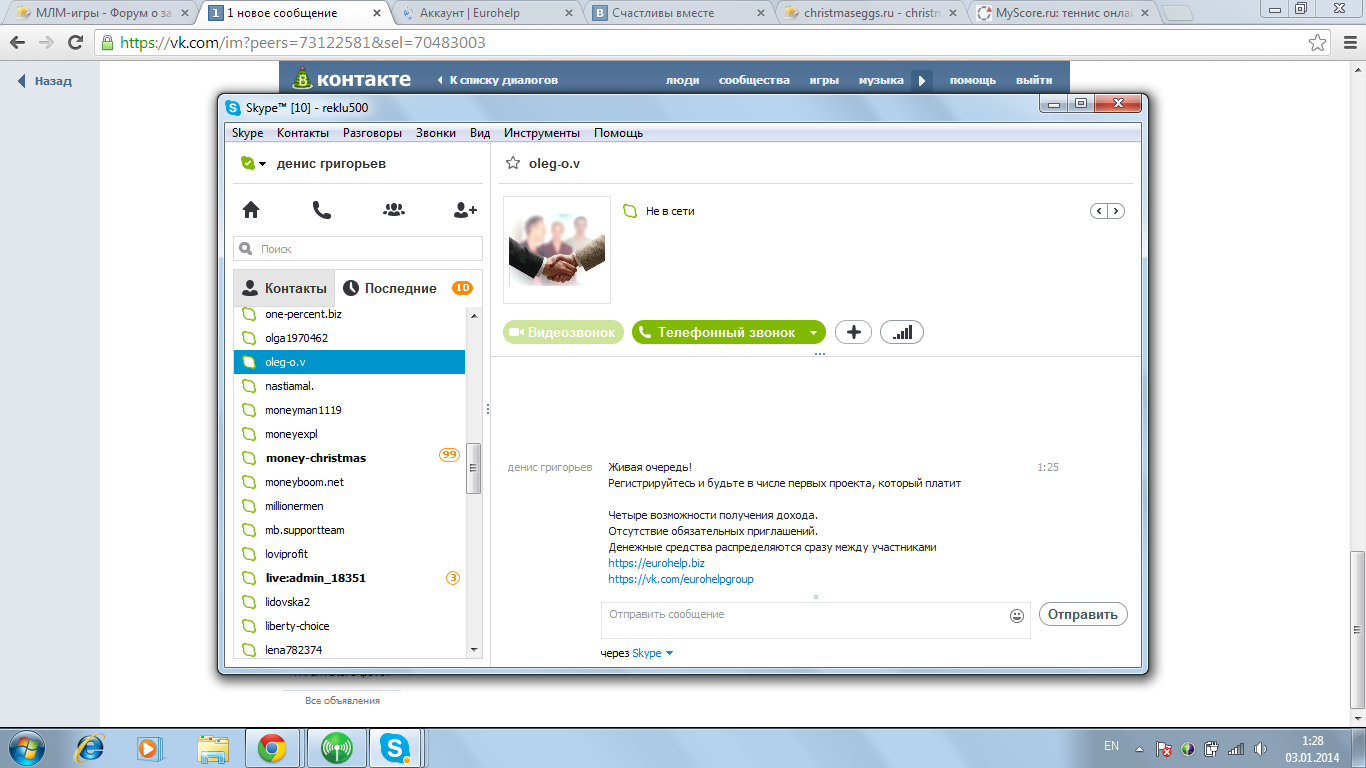Screen dimensions: 1366x768
Task: Toggle favorite star next to oleg-o.v
Action: (x=513, y=163)
